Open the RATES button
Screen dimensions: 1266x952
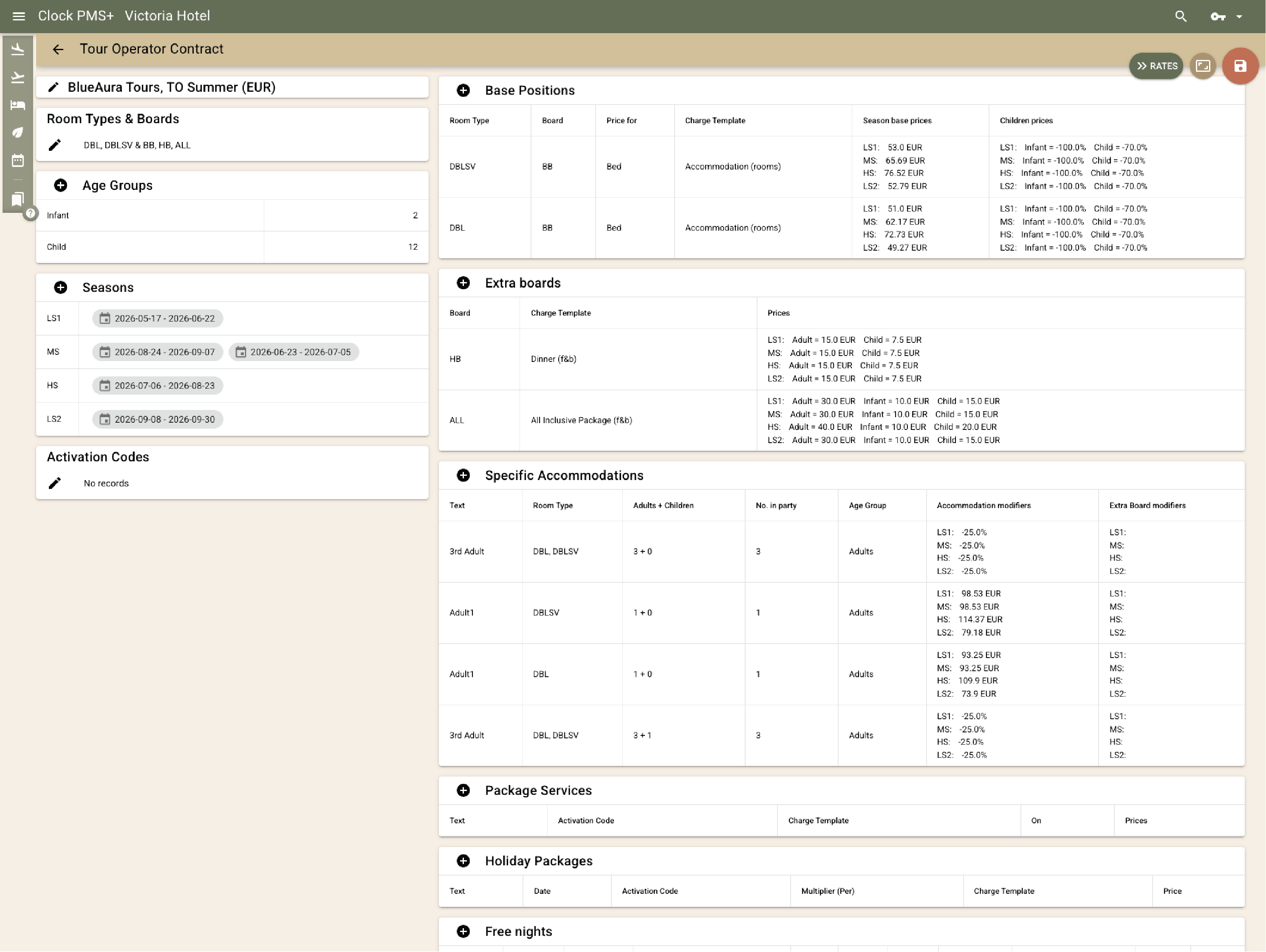pyautogui.click(x=1156, y=66)
